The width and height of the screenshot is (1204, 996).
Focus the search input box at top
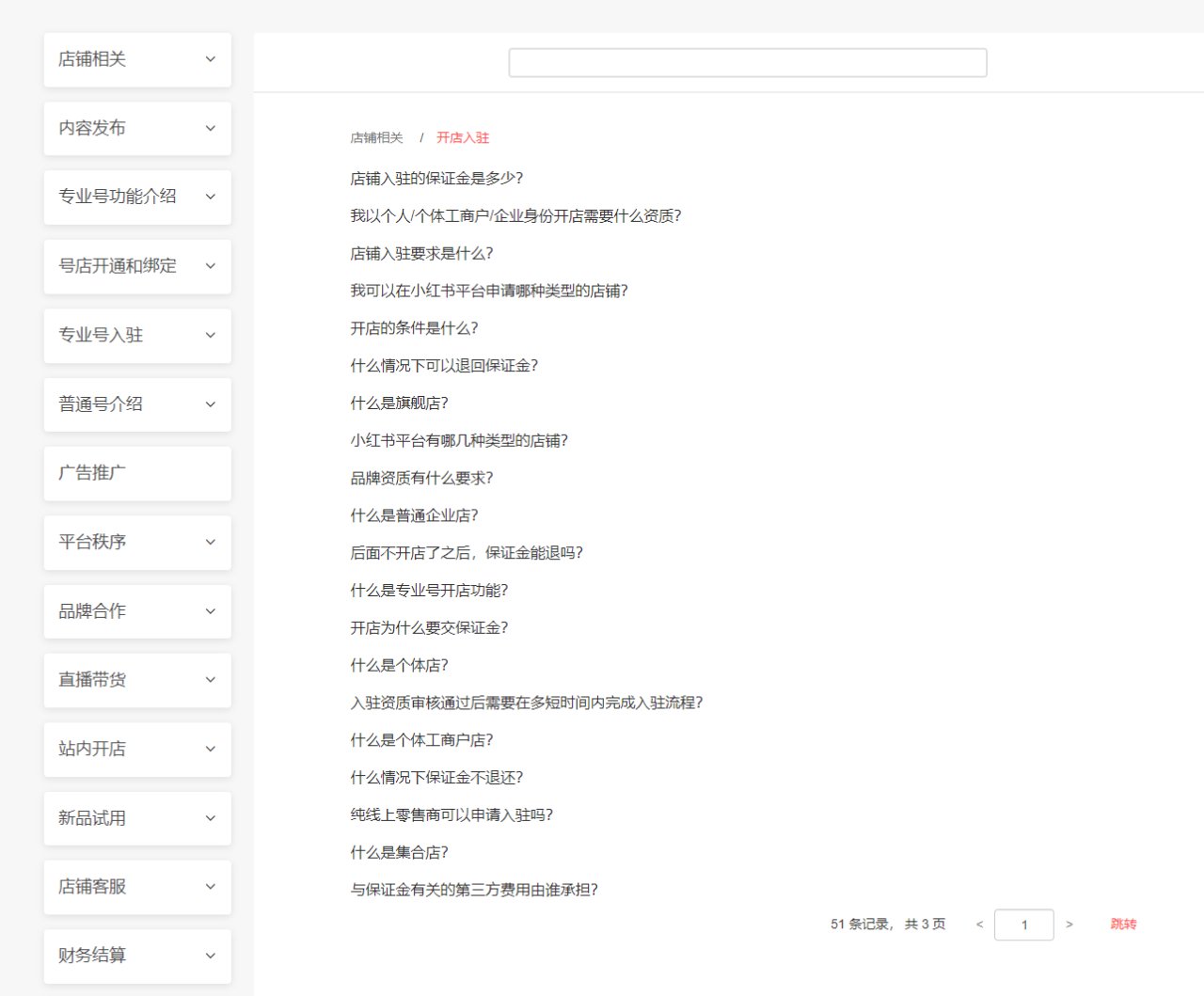click(x=747, y=63)
